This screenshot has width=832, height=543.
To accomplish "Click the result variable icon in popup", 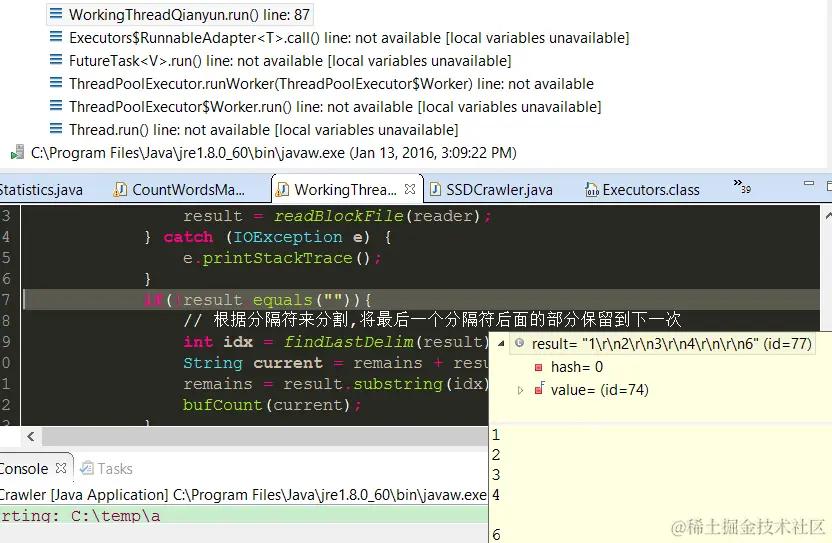I will (519, 343).
